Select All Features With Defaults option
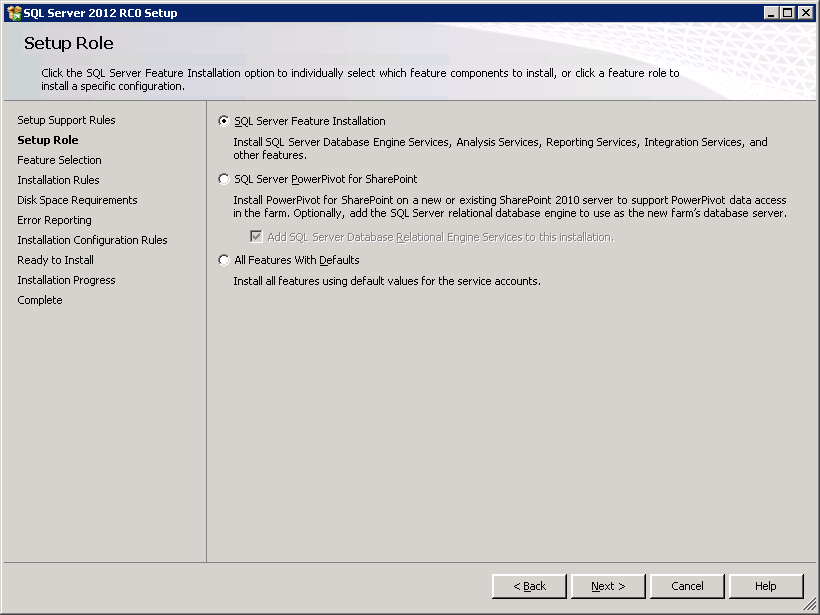The width and height of the screenshot is (820, 615). coord(223,260)
